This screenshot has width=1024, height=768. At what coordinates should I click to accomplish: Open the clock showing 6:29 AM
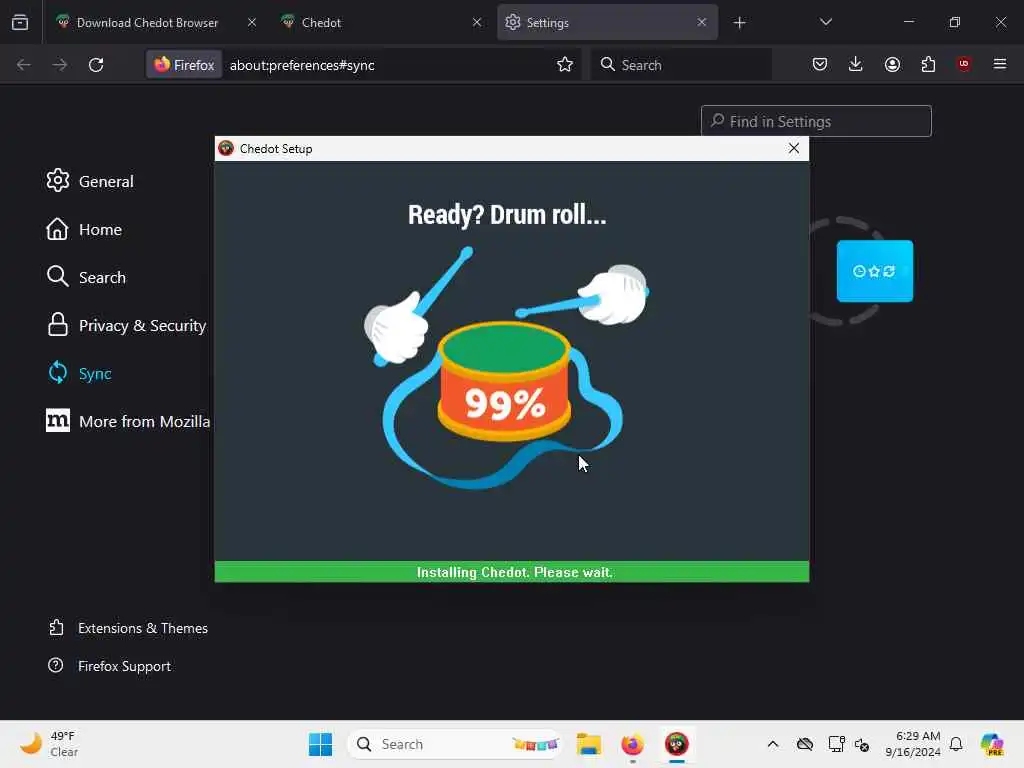pyautogui.click(x=913, y=744)
